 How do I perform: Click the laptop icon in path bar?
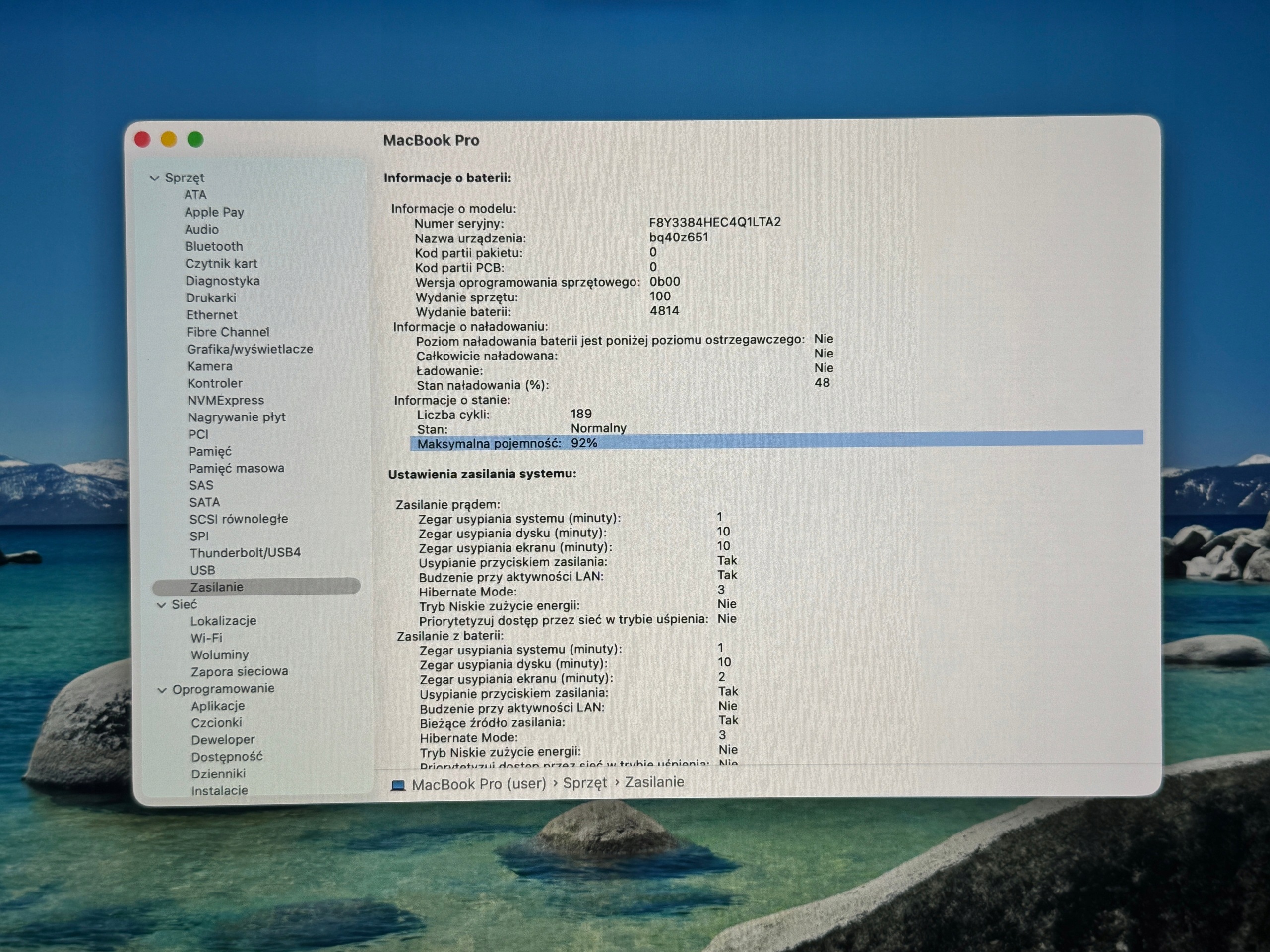pyautogui.click(x=398, y=785)
